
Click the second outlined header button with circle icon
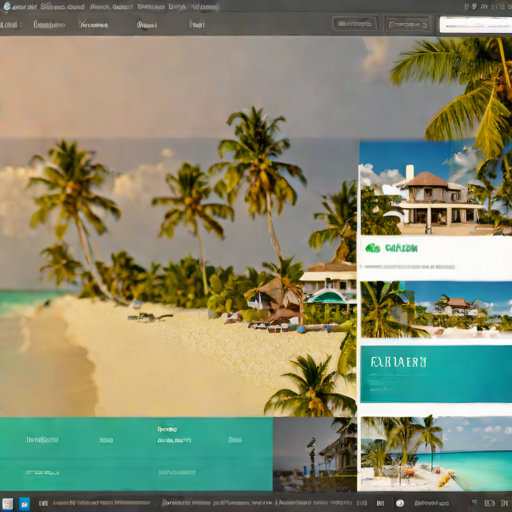tap(408, 24)
